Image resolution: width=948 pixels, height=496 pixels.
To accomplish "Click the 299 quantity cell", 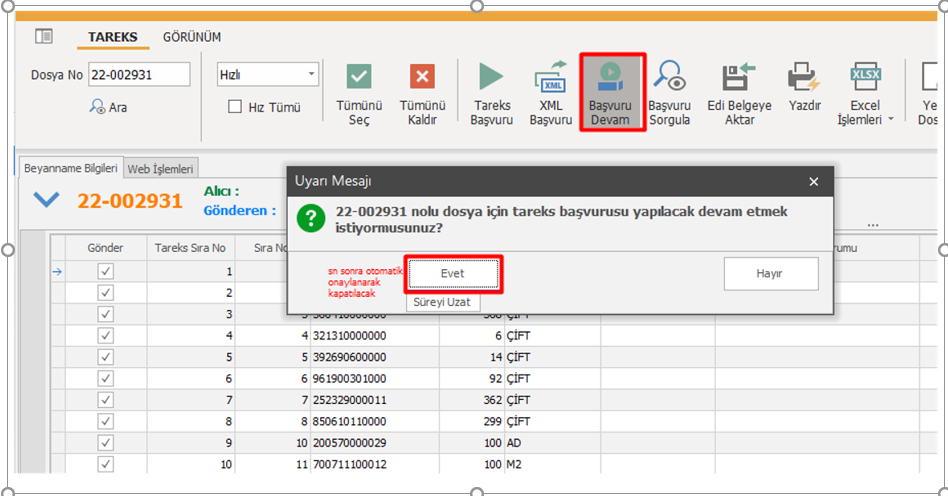I will click(x=472, y=422).
